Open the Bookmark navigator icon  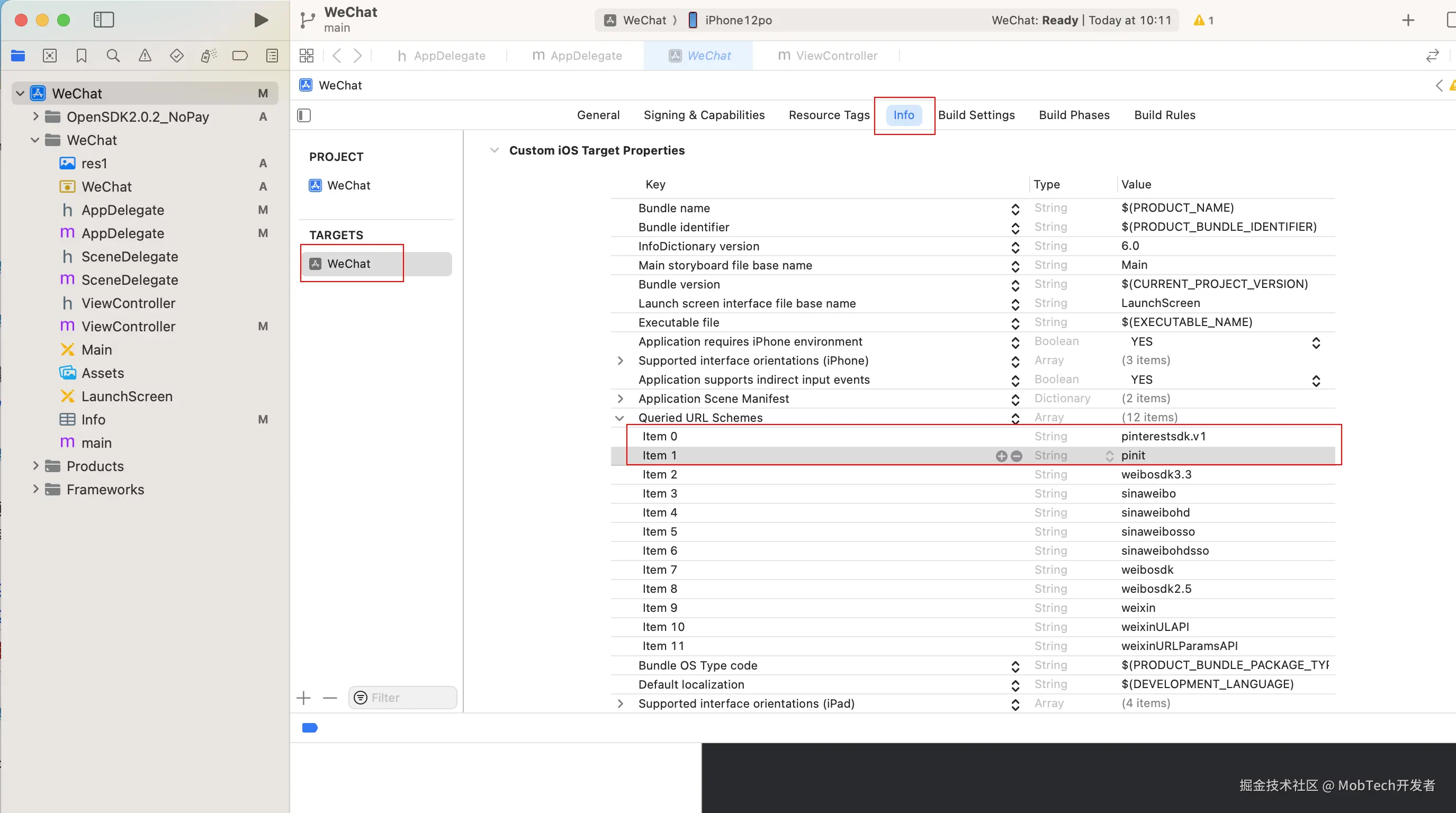[82, 56]
